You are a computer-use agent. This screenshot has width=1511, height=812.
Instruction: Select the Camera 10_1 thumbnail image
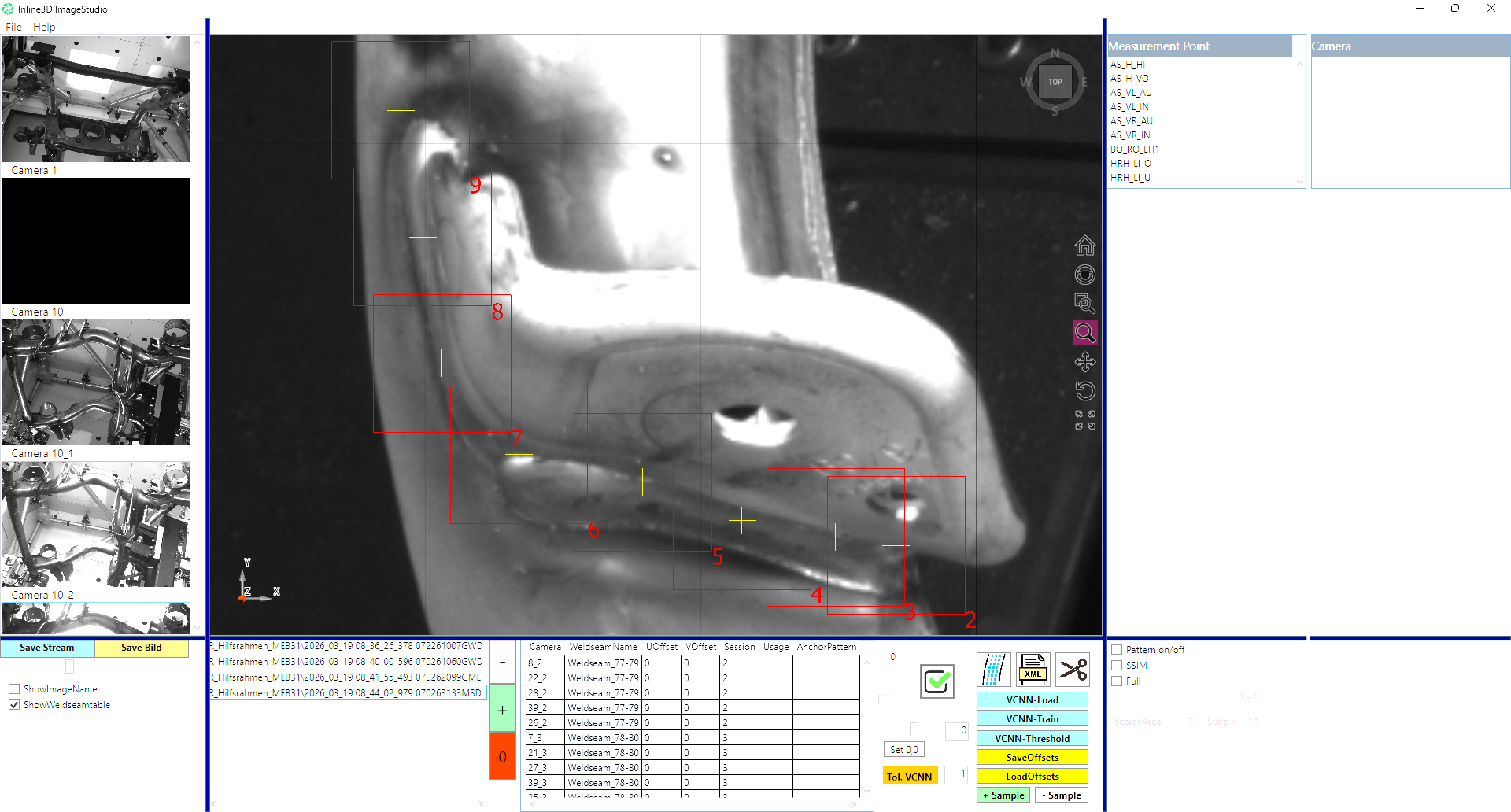pyautogui.click(x=96, y=382)
